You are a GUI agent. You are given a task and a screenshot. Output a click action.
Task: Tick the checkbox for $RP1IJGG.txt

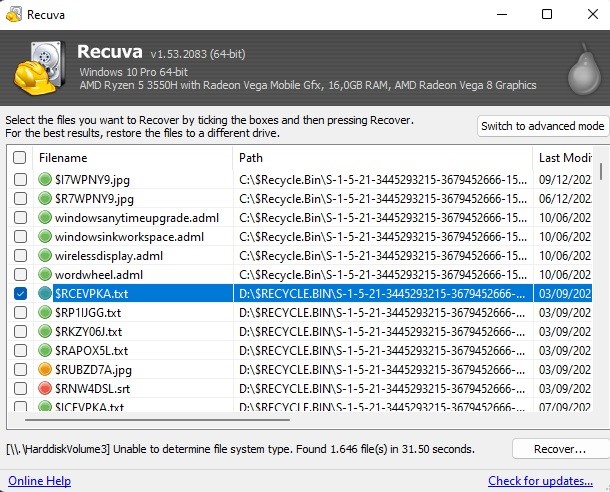pos(20,312)
